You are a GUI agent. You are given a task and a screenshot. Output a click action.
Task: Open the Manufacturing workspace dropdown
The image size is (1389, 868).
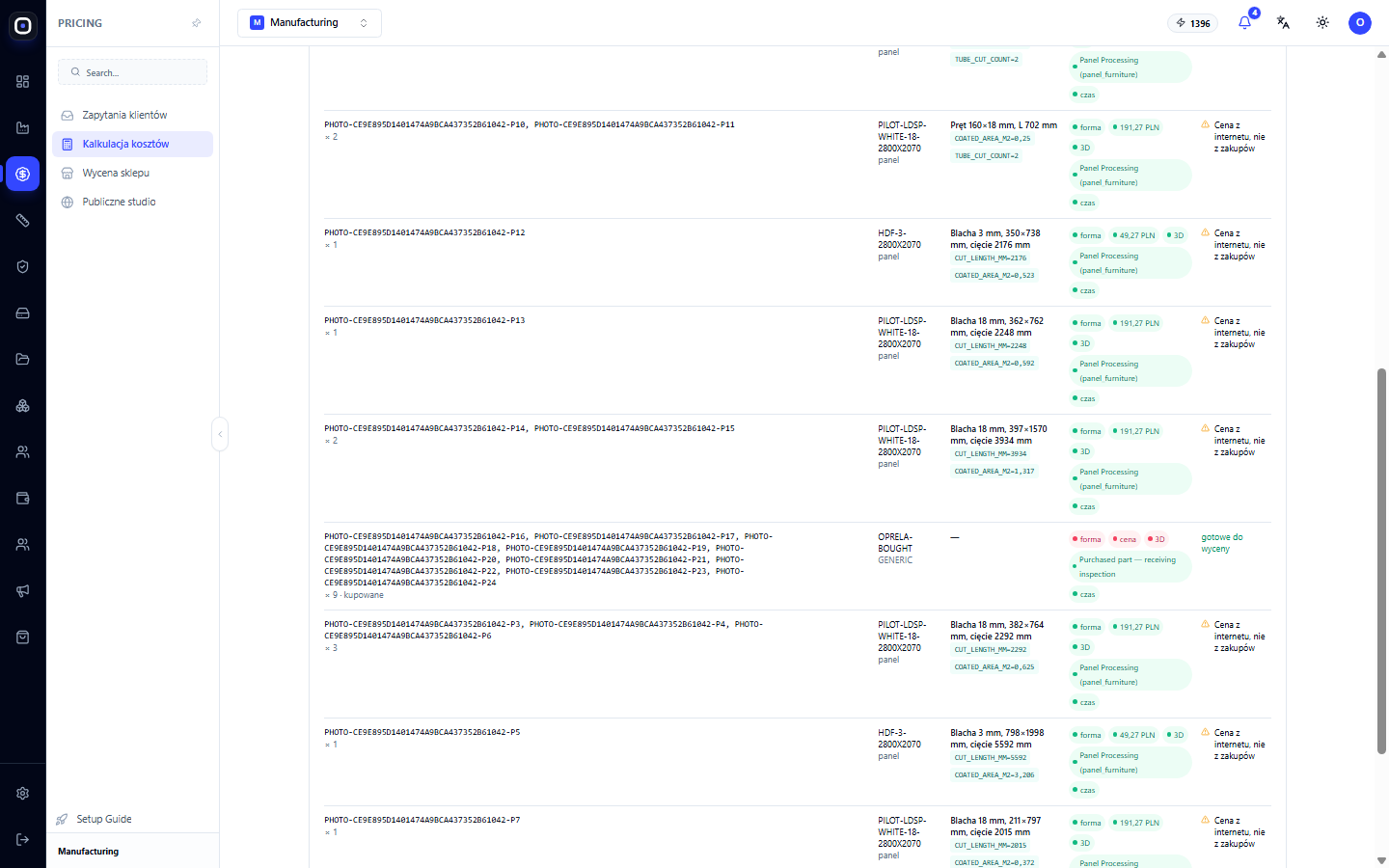310,23
